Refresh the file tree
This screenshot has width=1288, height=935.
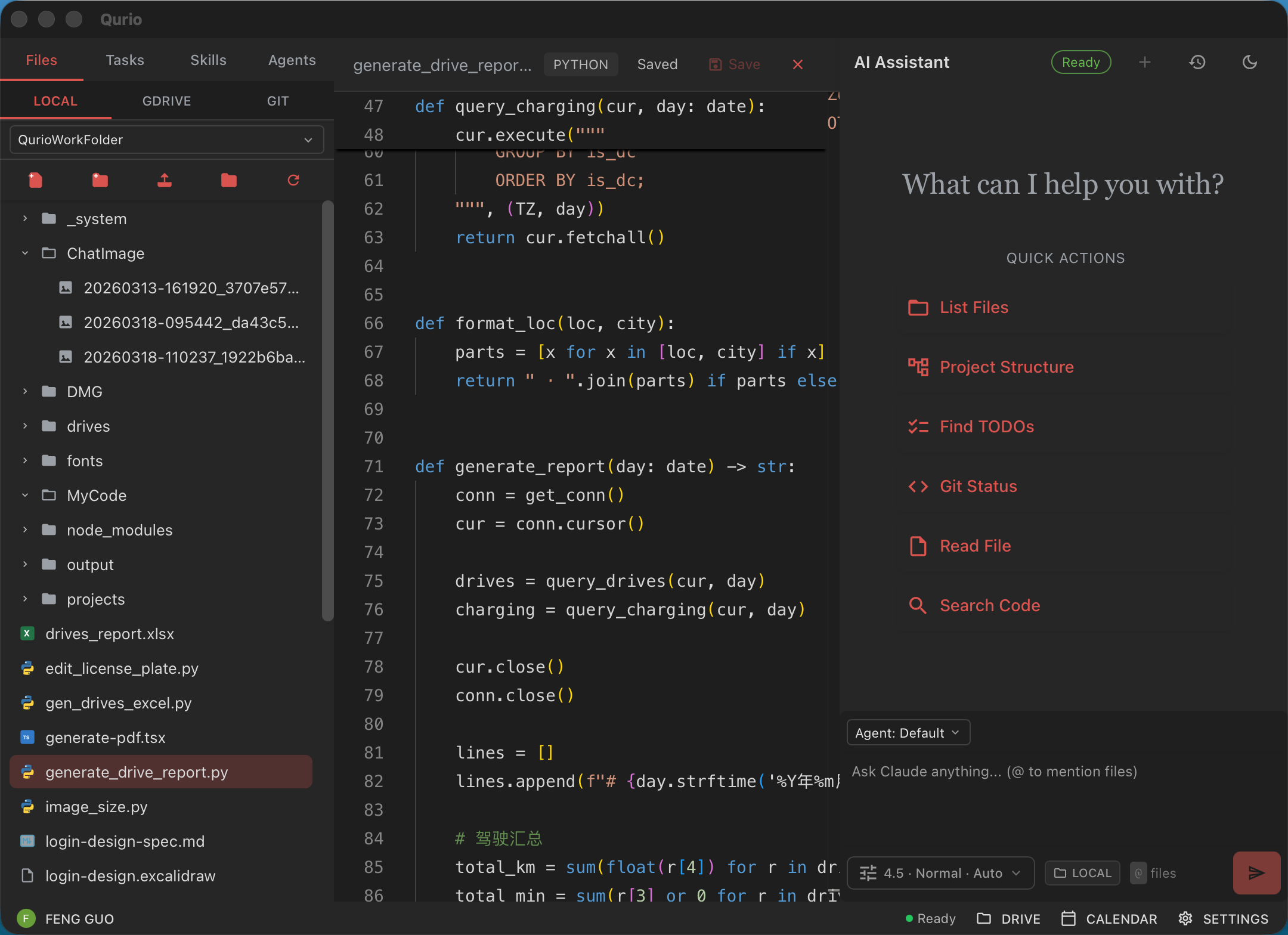(x=293, y=181)
